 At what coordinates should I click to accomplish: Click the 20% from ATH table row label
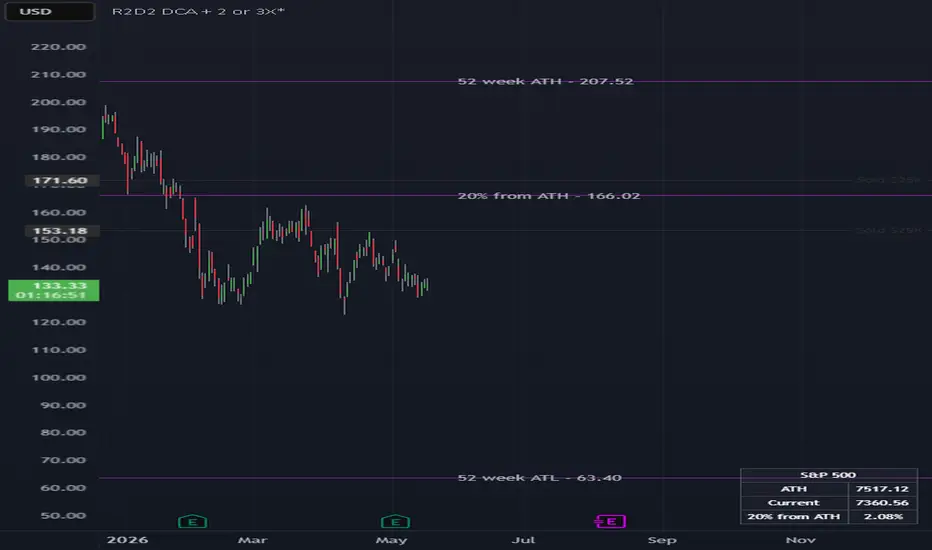pos(794,516)
